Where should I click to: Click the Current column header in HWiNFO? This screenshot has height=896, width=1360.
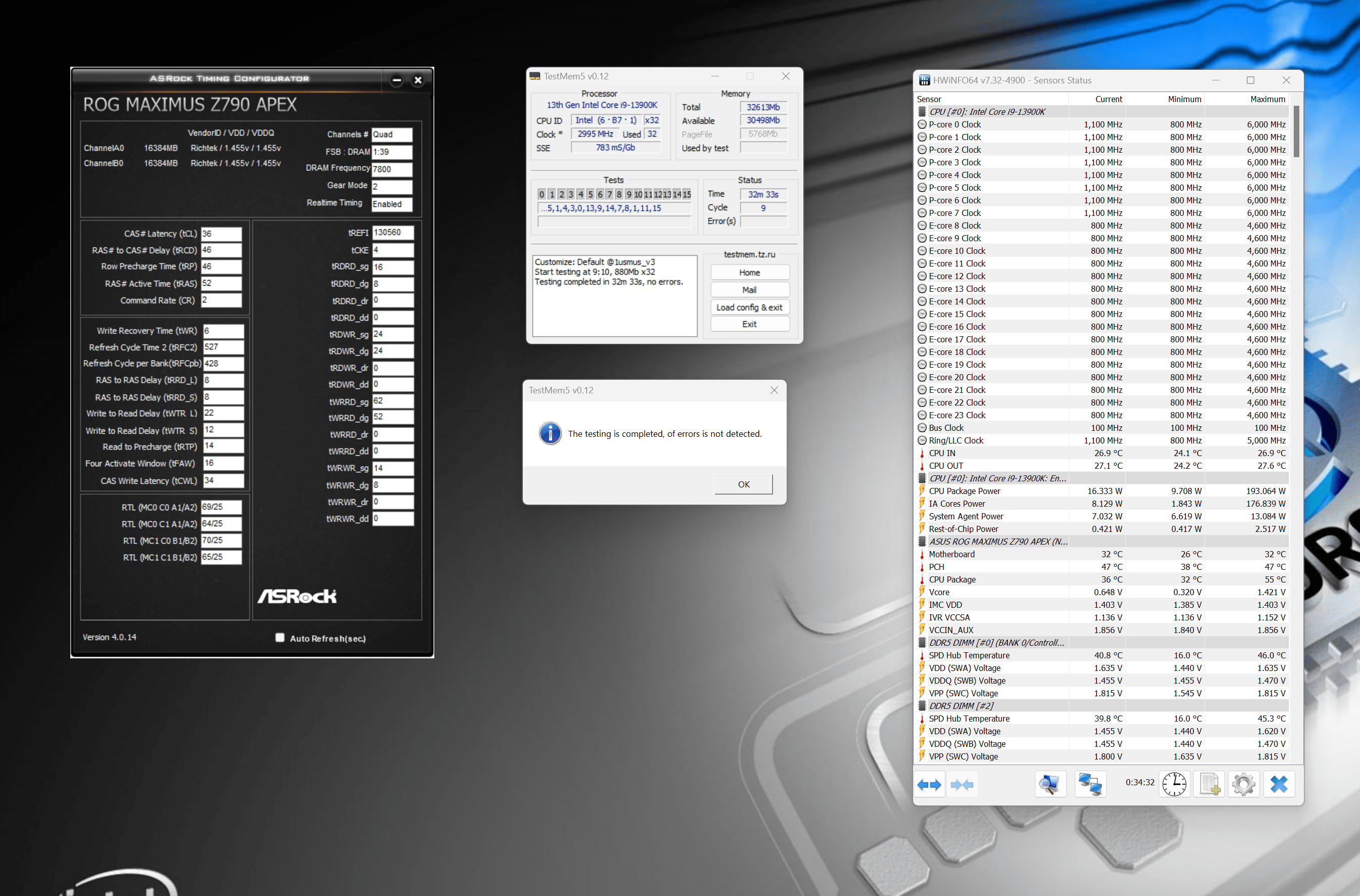coord(1108,100)
